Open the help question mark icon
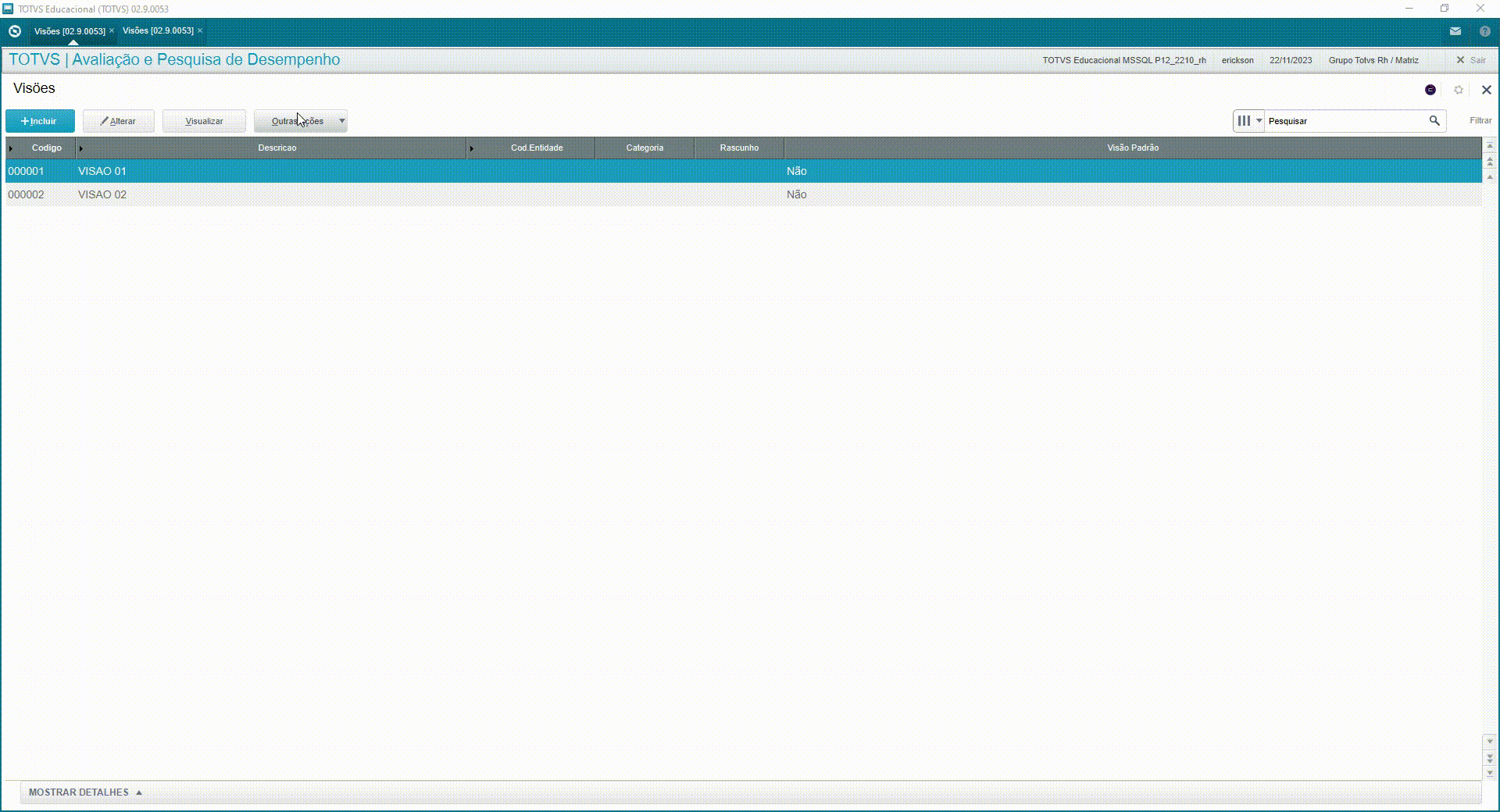 coord(1485,31)
